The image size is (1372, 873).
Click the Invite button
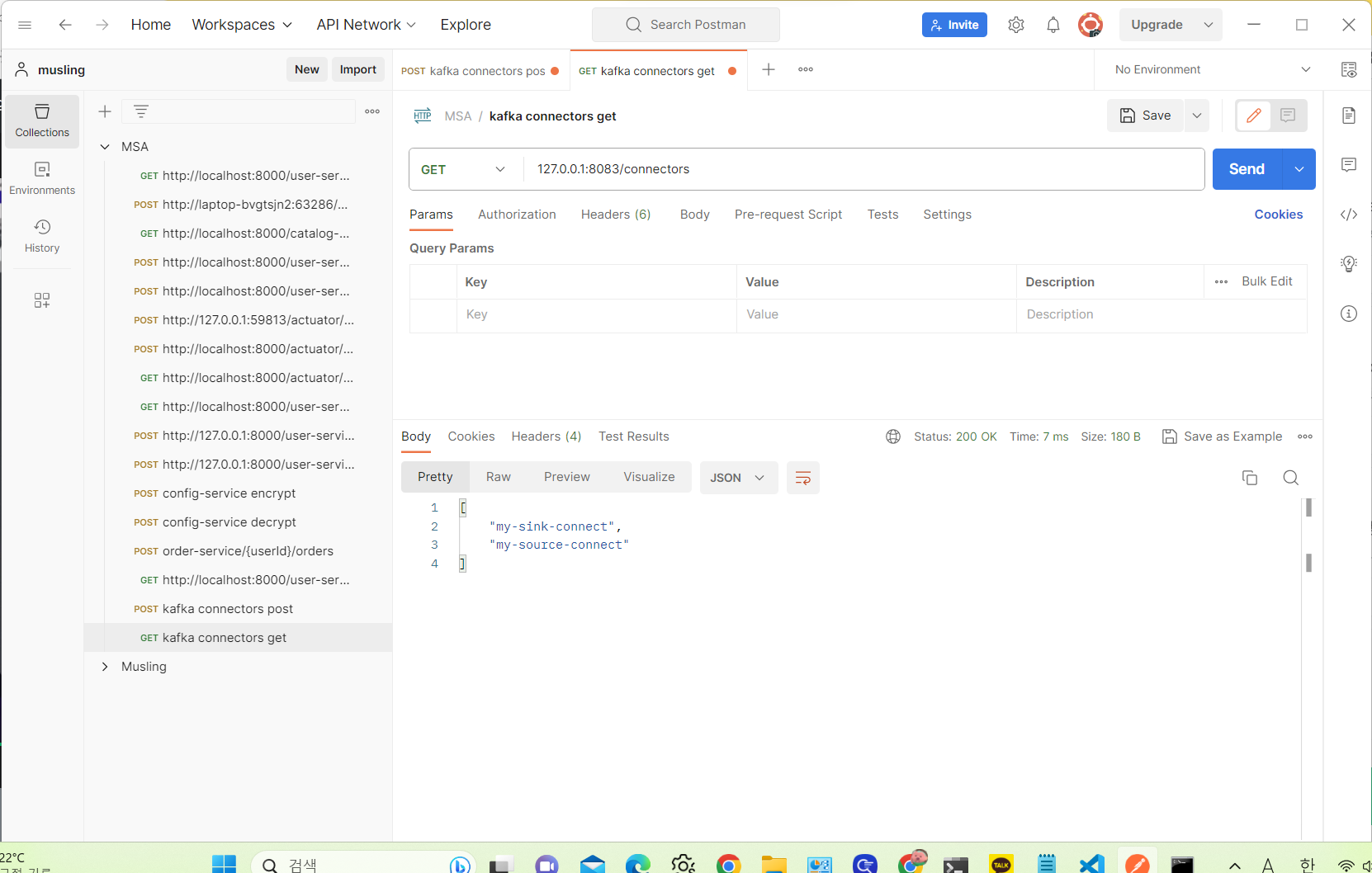click(x=954, y=25)
